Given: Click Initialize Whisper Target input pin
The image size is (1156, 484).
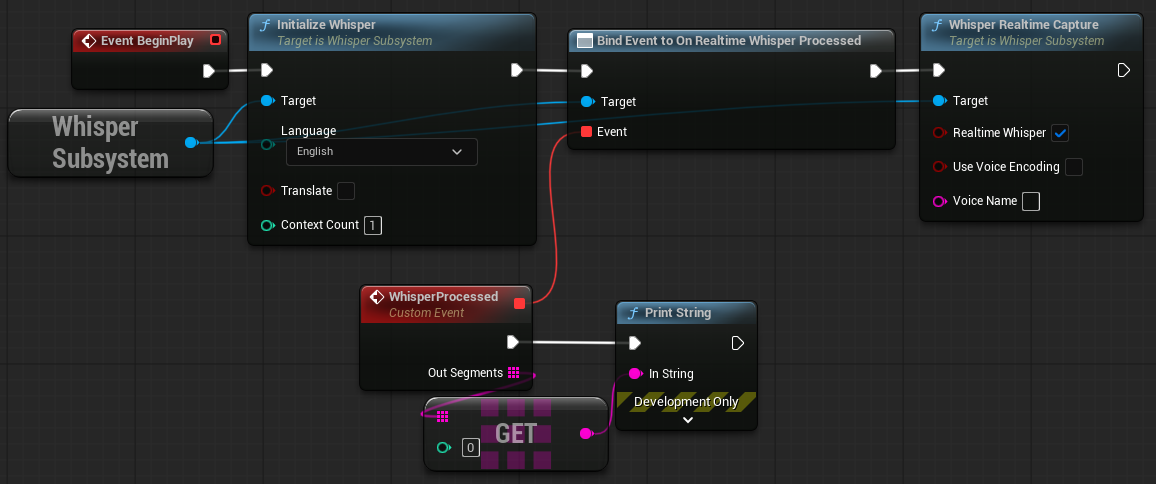Looking at the screenshot, I should coord(267,101).
